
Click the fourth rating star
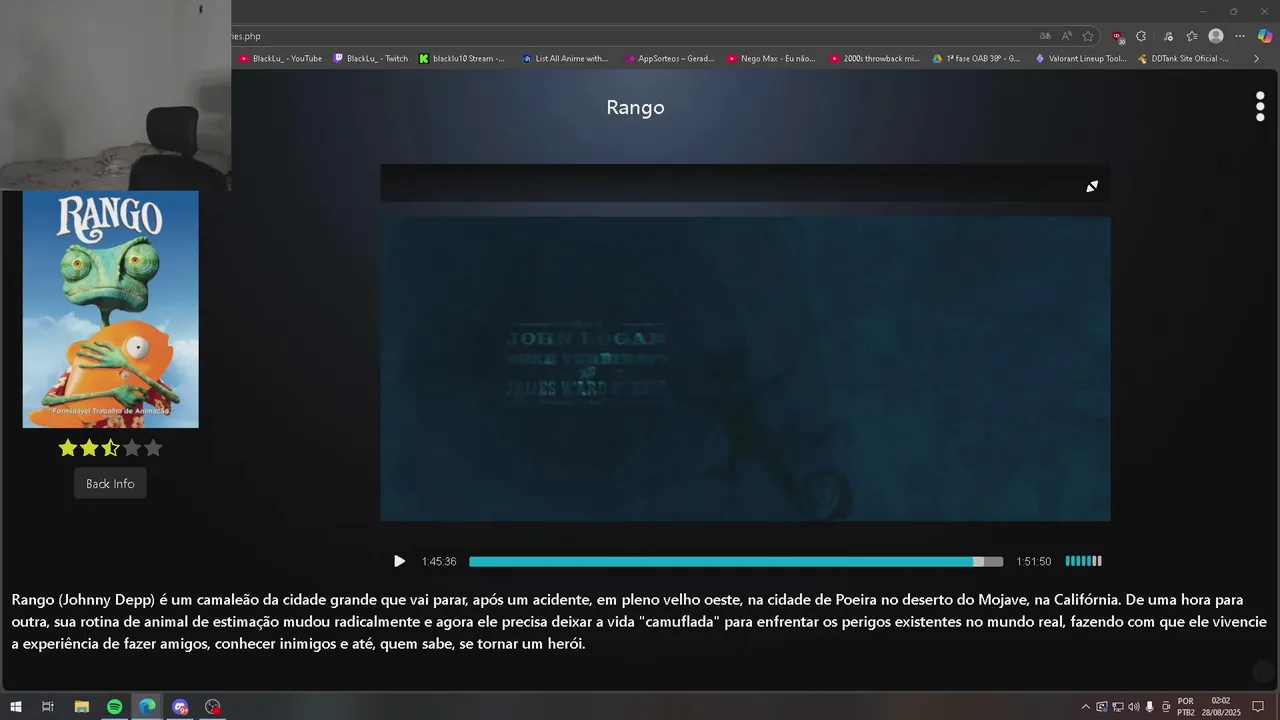coord(132,448)
